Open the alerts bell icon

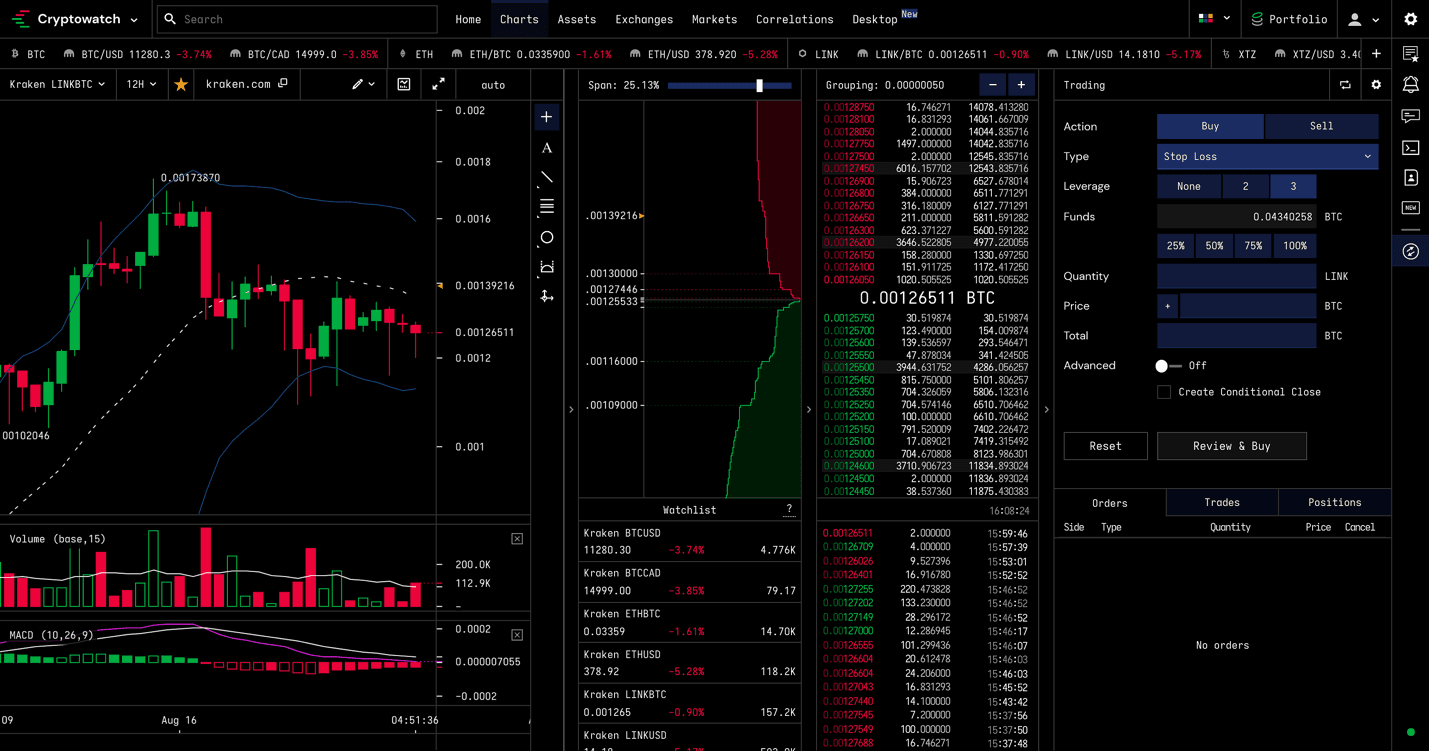tap(1411, 85)
